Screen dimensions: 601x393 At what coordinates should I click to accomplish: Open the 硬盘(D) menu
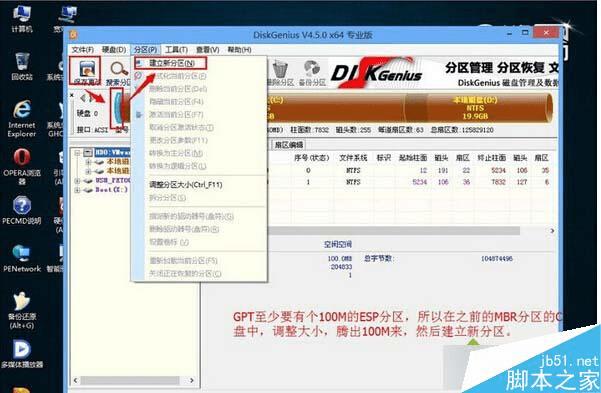click(114, 50)
